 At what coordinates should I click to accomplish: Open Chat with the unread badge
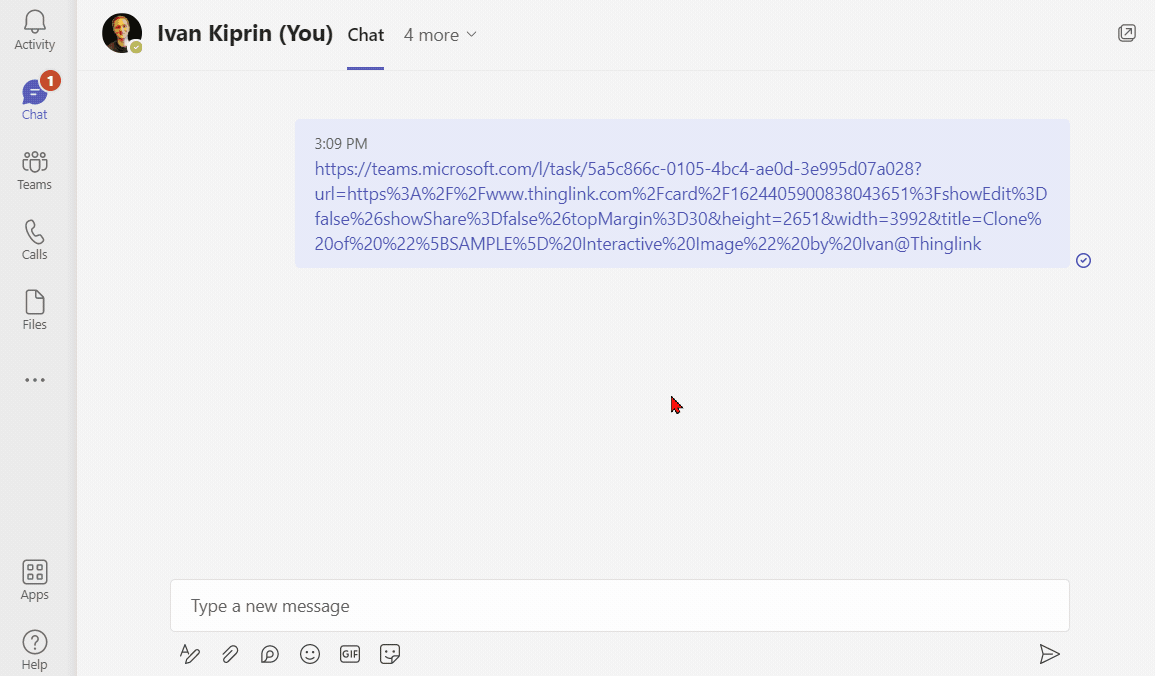point(34,98)
